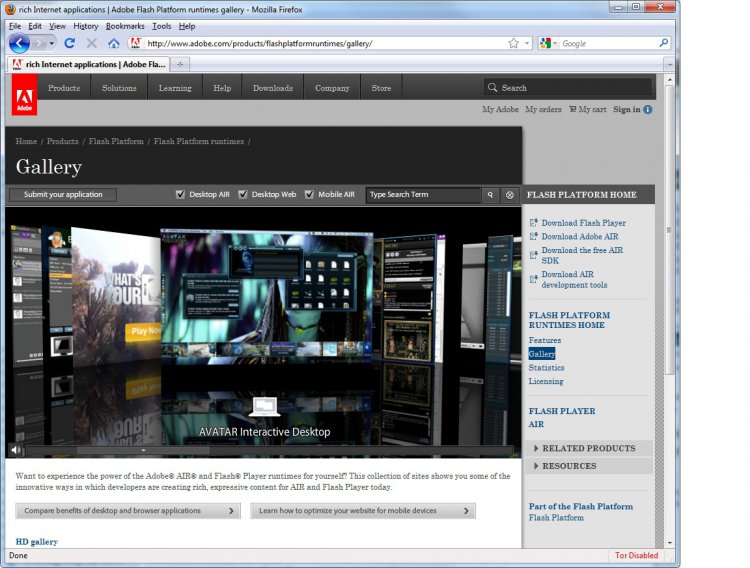Open the Licensing sidebar link
The width and height of the screenshot is (750, 568).
[x=546, y=381]
